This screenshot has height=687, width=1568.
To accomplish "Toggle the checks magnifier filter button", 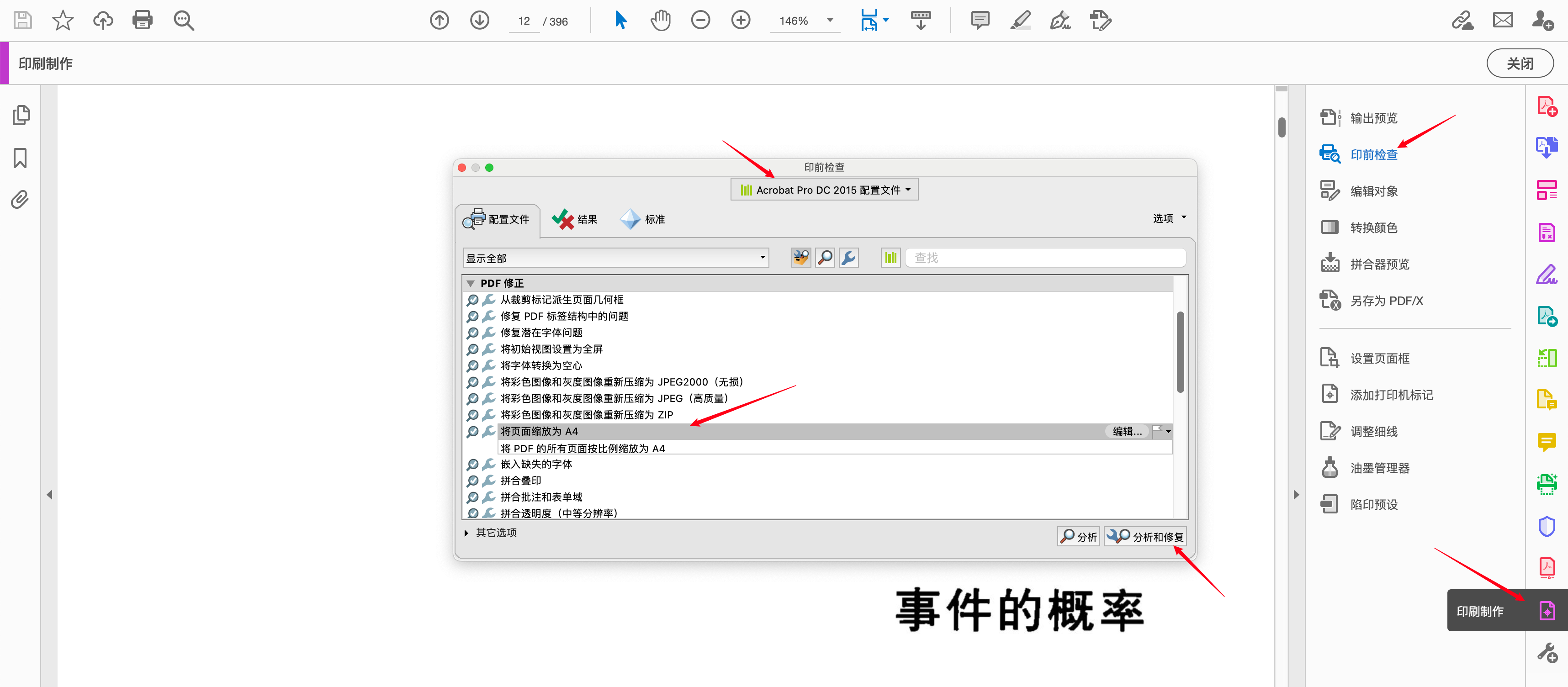I will pos(825,258).
